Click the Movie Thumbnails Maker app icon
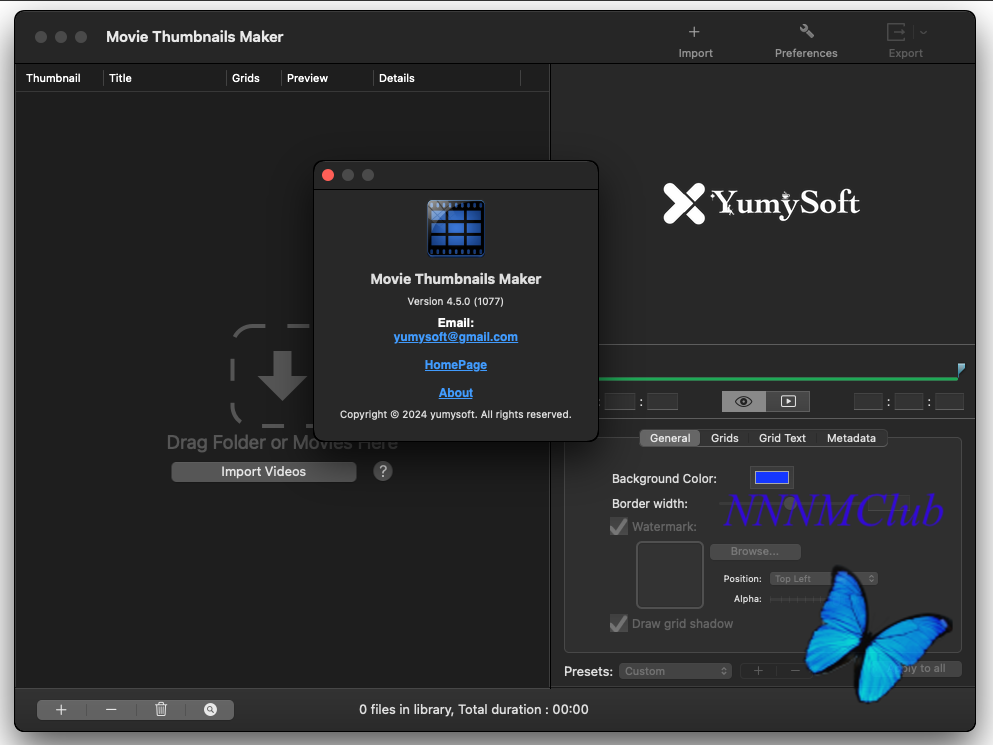The width and height of the screenshot is (993, 745). click(455, 228)
